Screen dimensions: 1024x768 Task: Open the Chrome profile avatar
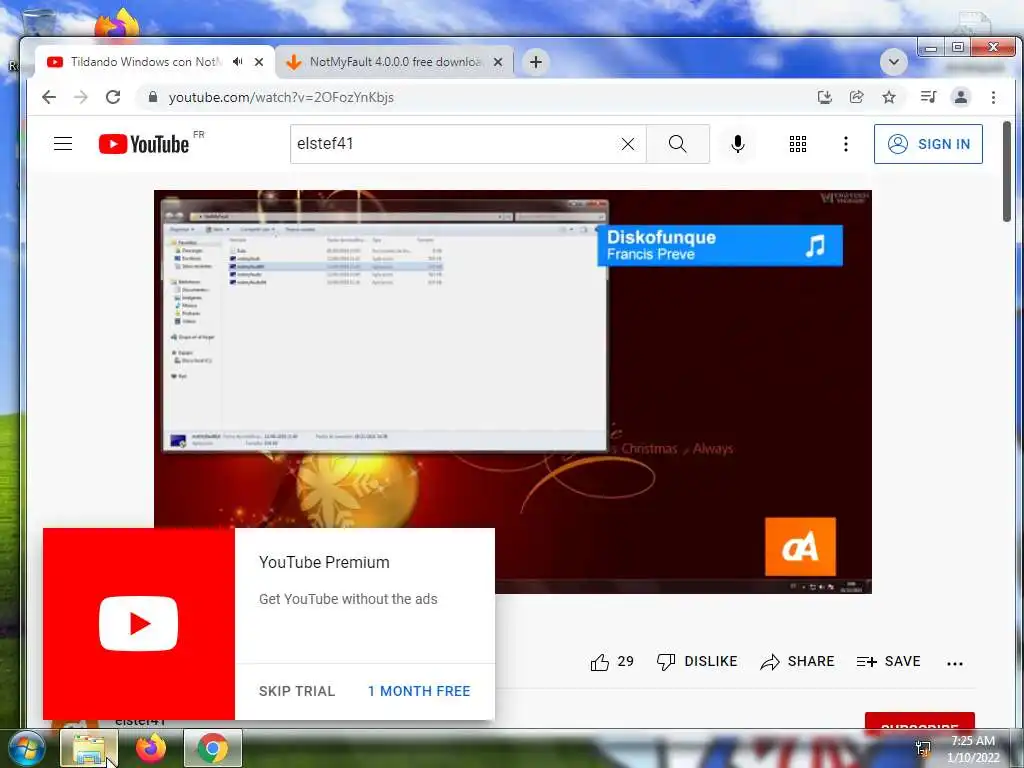pyautogui.click(x=961, y=97)
